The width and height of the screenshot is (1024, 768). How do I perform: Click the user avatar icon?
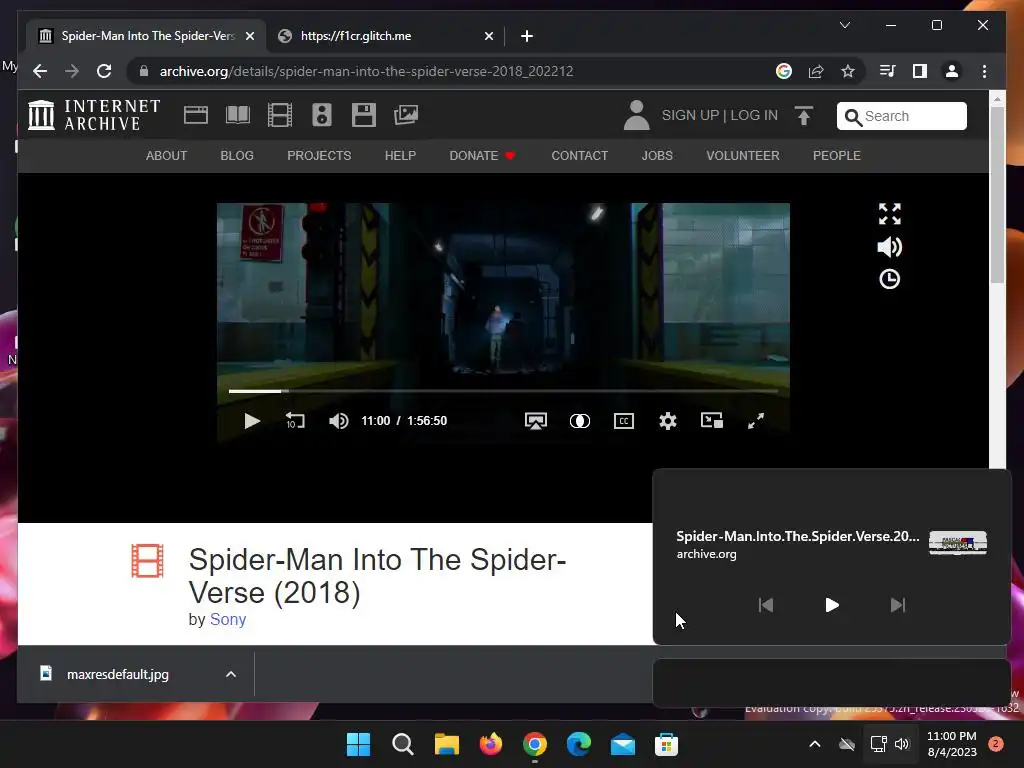(x=636, y=116)
